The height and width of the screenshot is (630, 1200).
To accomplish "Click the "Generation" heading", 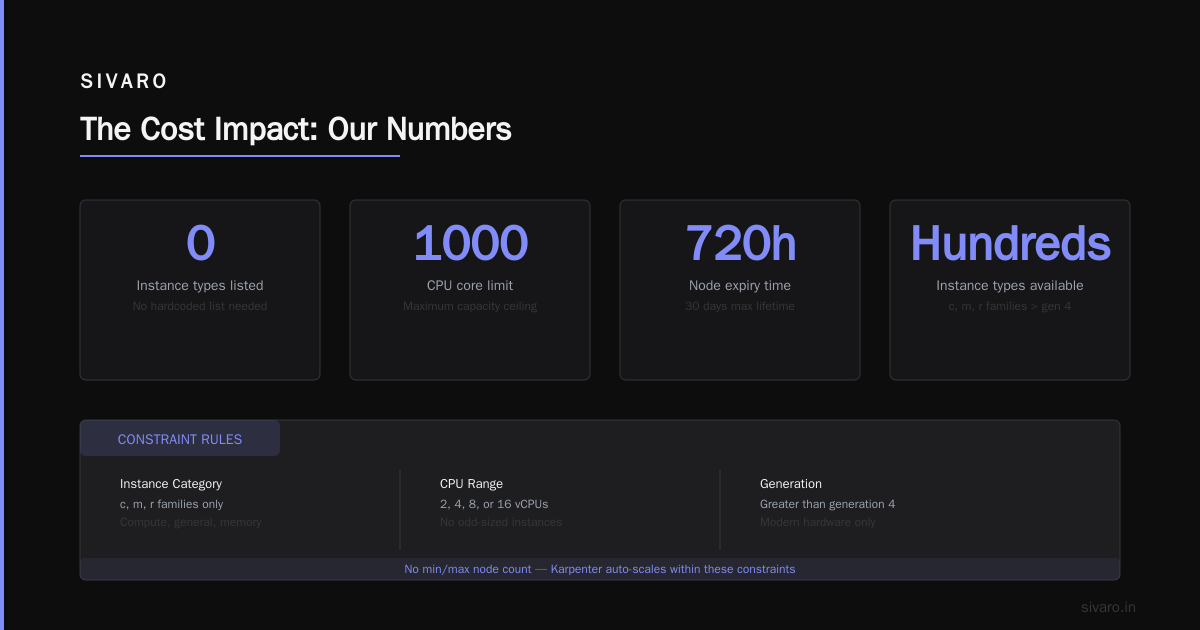I will click(x=791, y=484).
